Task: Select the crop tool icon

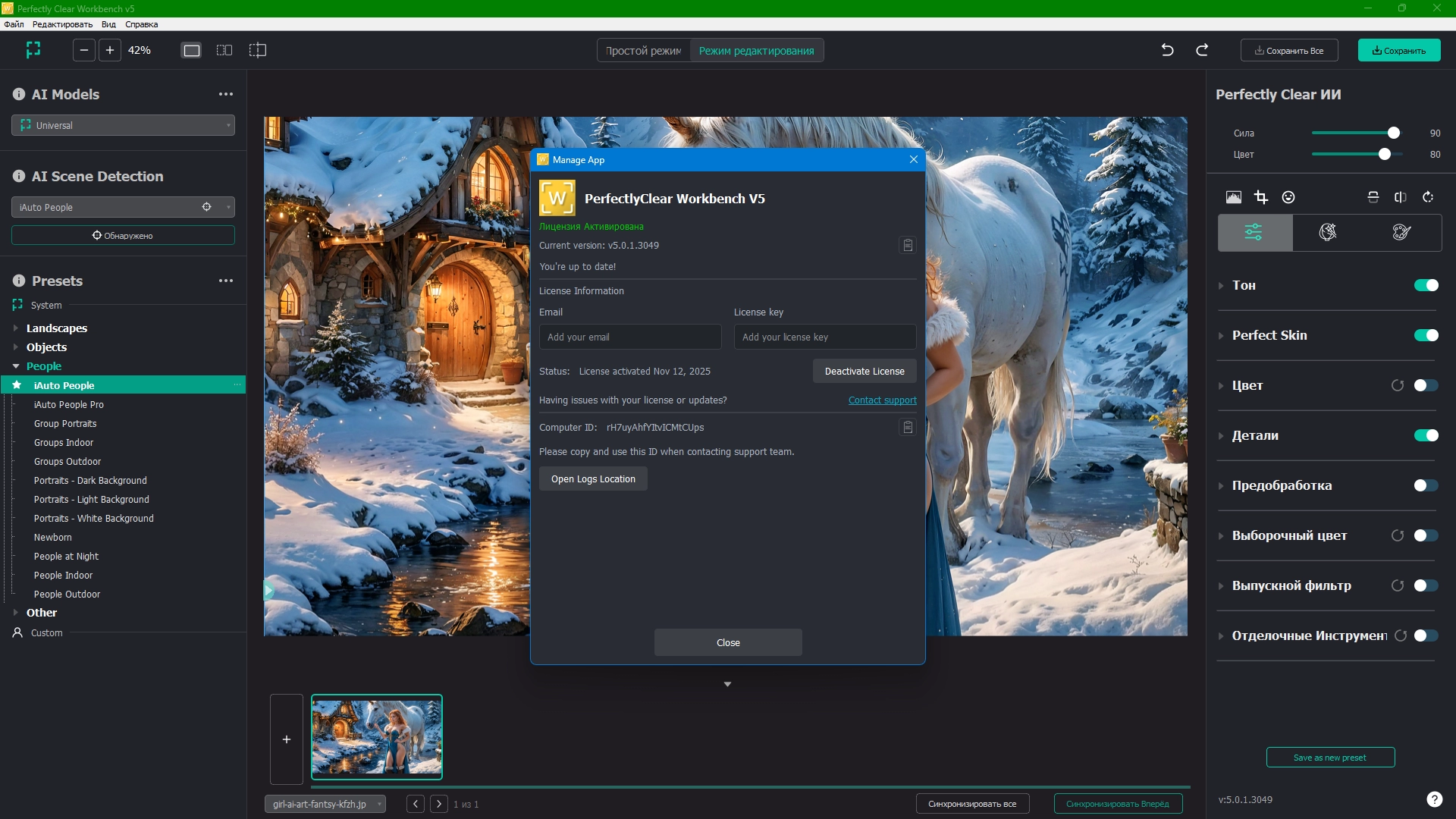Action: pos(1260,197)
